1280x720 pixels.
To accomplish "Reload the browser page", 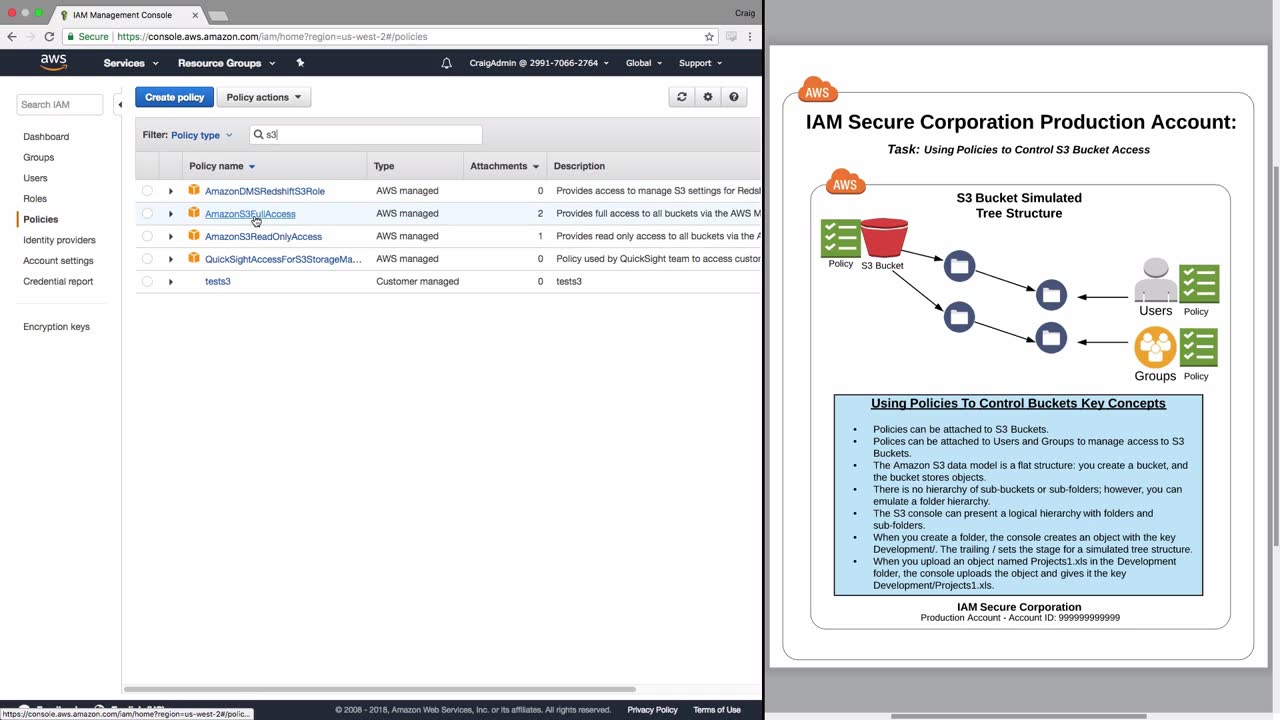I will point(49,36).
